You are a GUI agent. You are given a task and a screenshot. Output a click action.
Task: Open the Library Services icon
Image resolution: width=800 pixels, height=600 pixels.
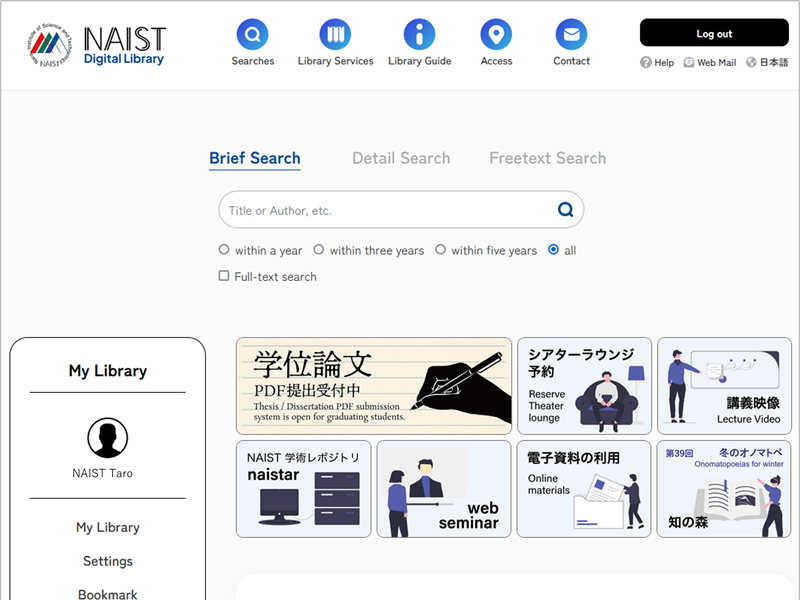(x=335, y=35)
